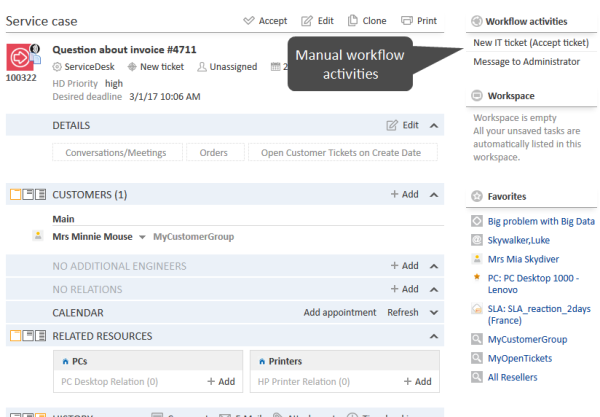The width and height of the screenshot is (600, 417).
Task: Clone the service case
Action: click(353, 21)
